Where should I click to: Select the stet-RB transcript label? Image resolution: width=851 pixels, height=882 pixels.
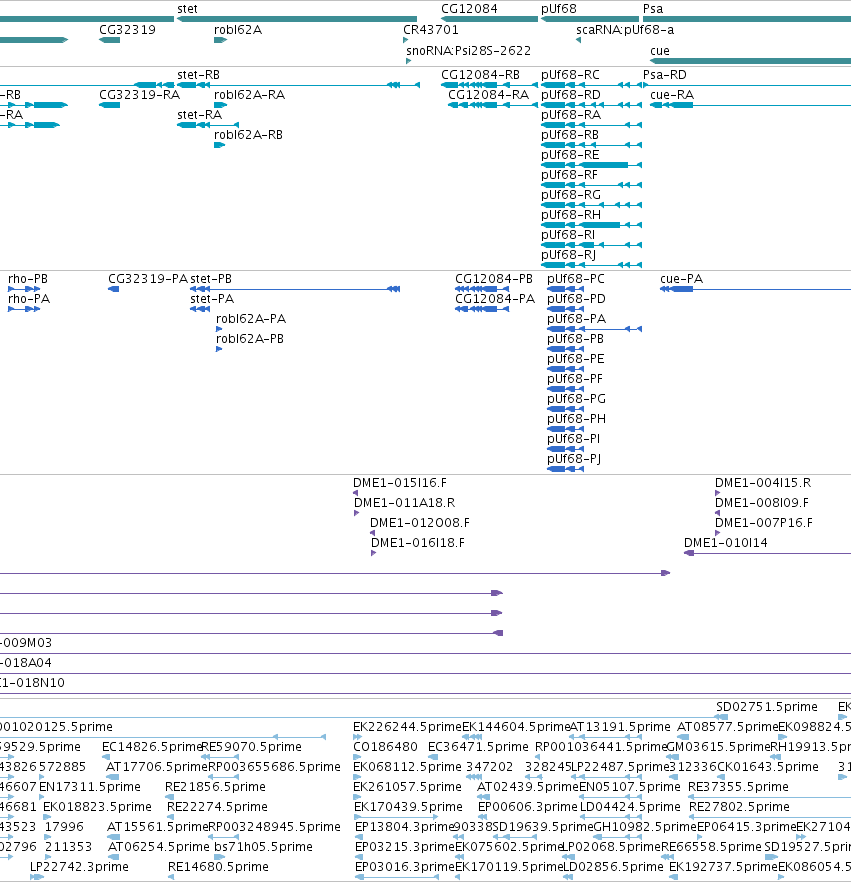pyautogui.click(x=199, y=75)
